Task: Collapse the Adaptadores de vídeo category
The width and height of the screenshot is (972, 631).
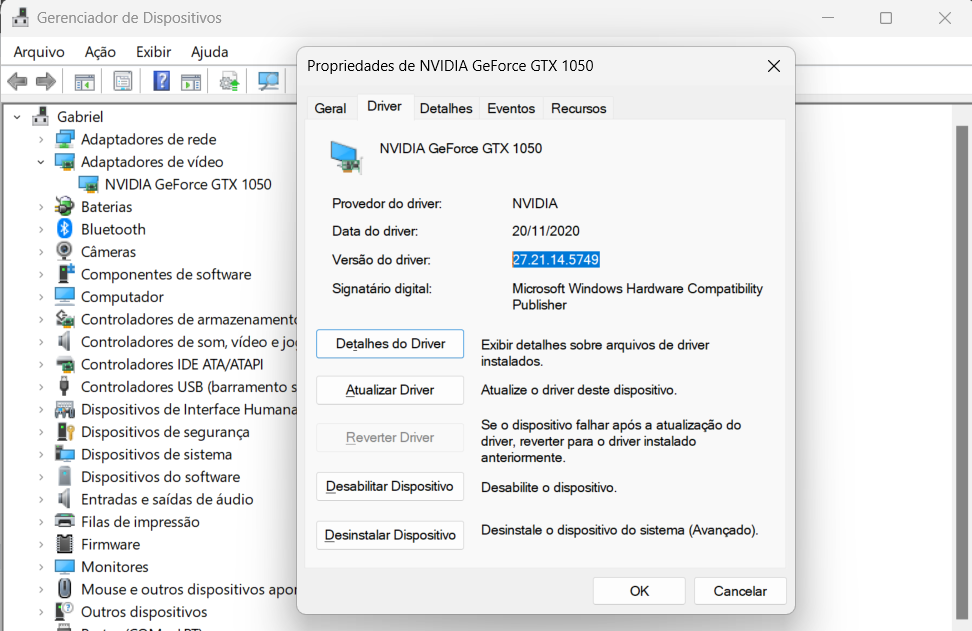Action: point(41,162)
